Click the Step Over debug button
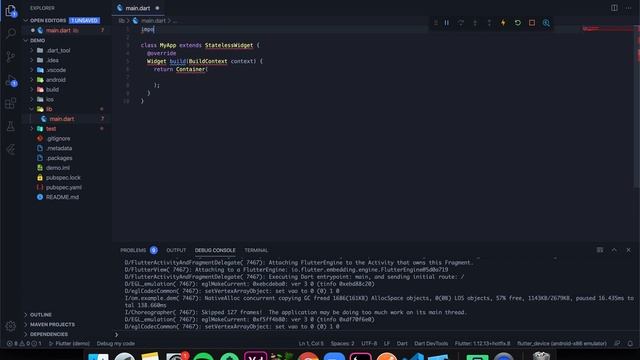The image size is (640, 360). tap(461, 23)
